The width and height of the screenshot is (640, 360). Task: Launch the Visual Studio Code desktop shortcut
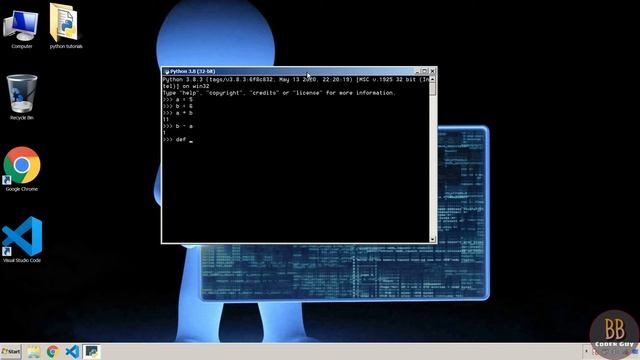[x=22, y=240]
